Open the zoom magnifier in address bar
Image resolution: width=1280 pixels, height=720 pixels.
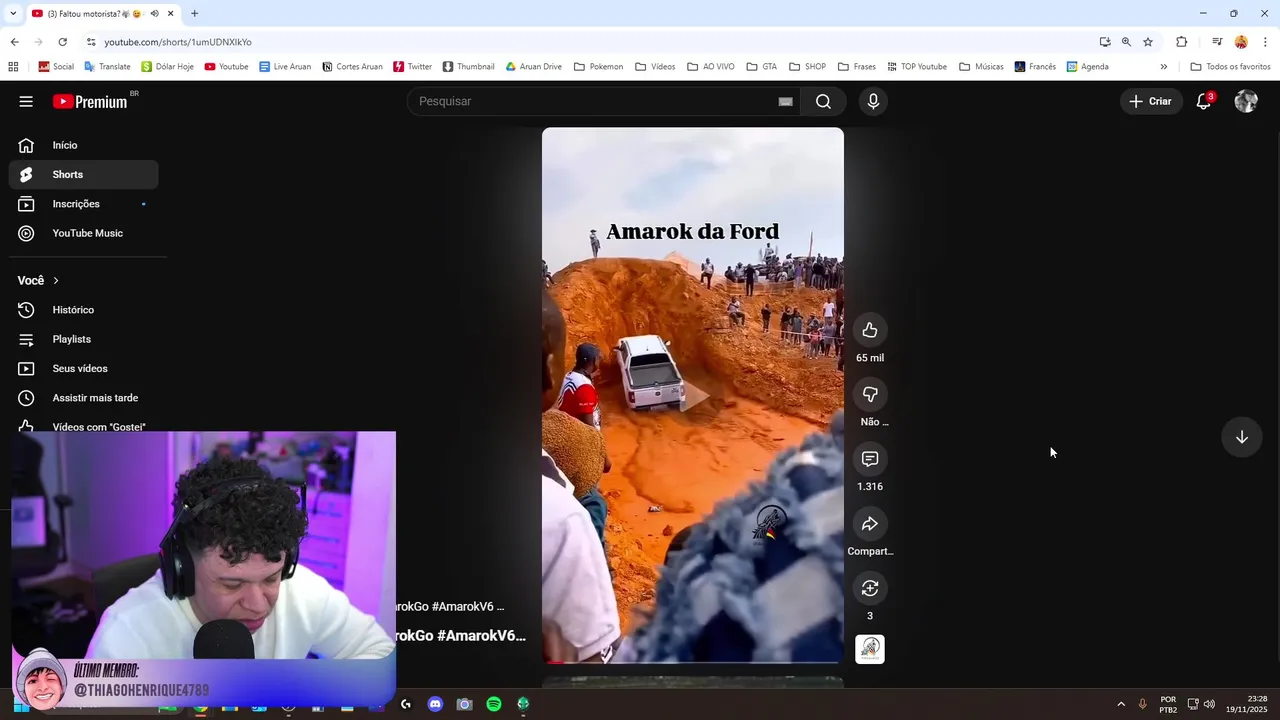1126,42
